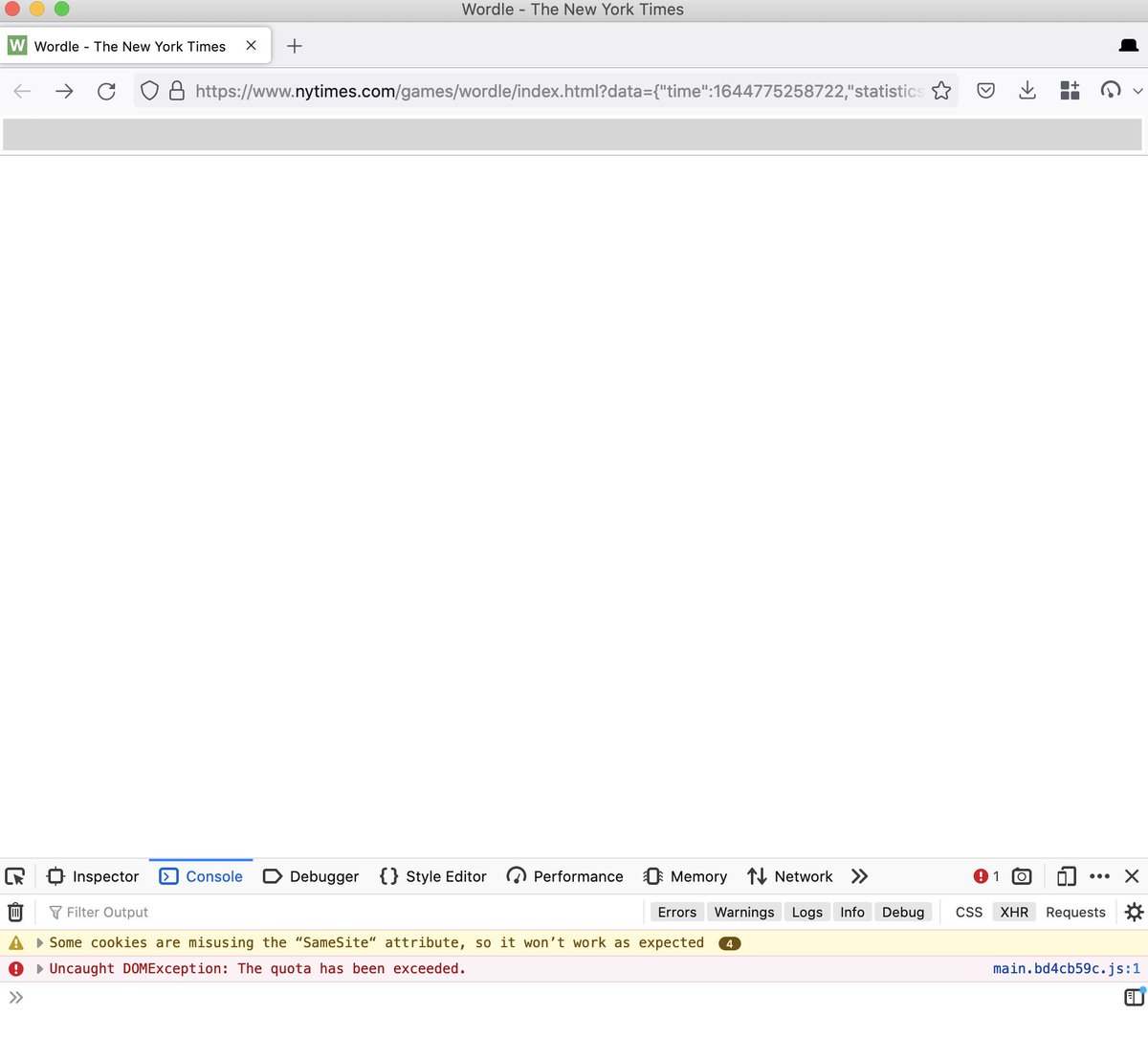Show more devtools tabs chevron

[859, 876]
